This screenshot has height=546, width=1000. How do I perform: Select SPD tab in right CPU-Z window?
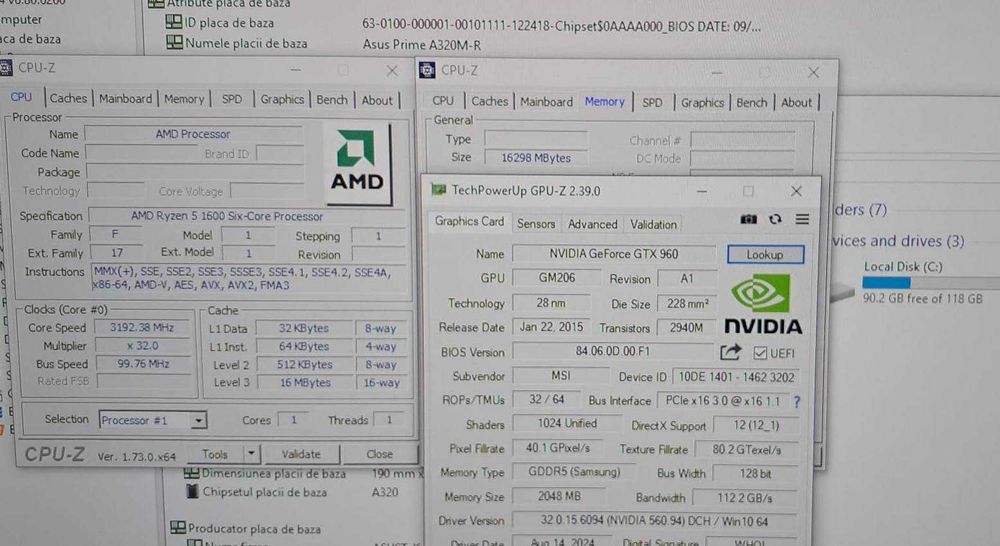point(652,102)
